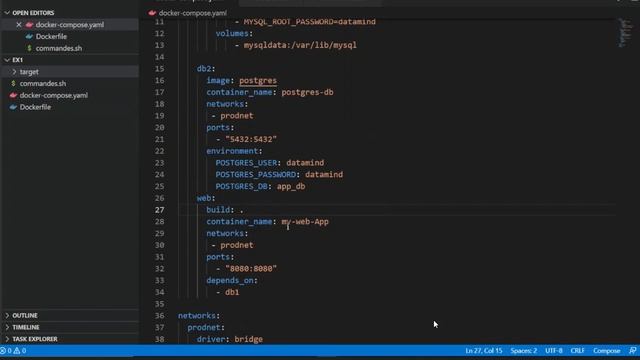The height and width of the screenshot is (360, 640).
Task: Expand the Task Explorer panel
Action: pyautogui.click(x=7, y=339)
